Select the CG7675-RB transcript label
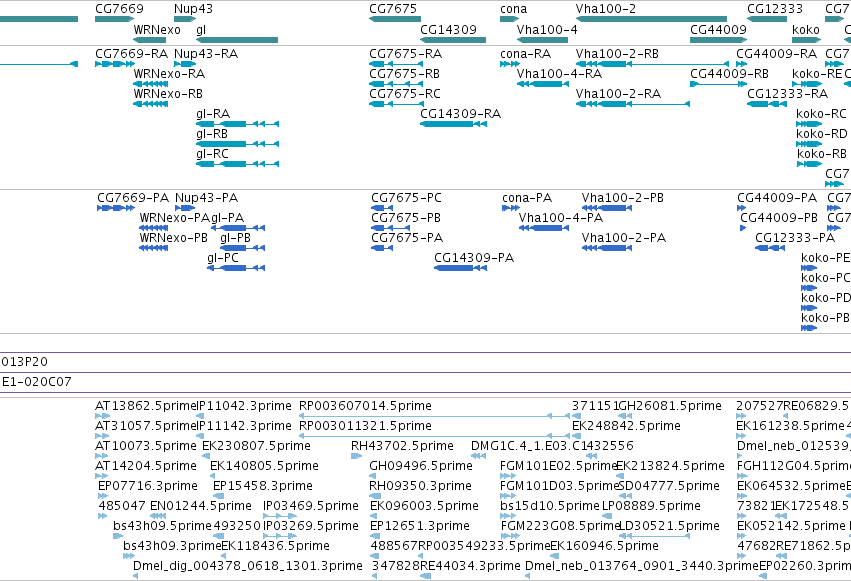 coord(404,74)
